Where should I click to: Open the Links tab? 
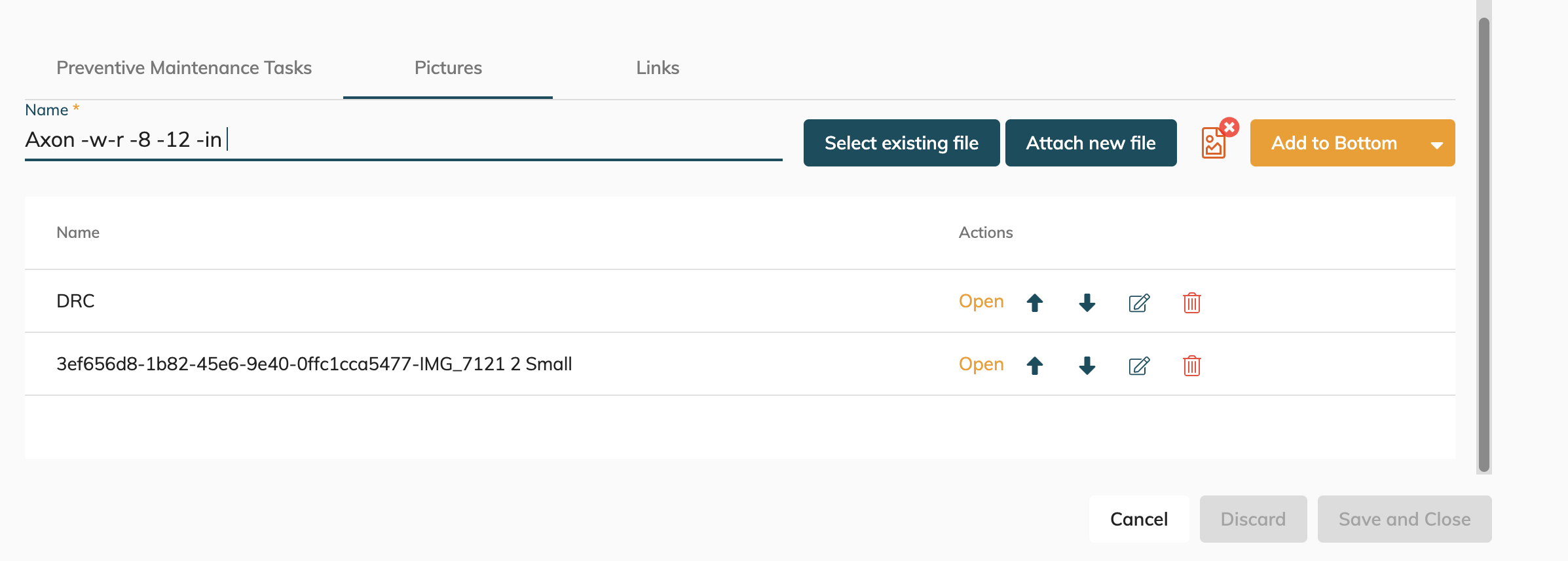coord(658,68)
